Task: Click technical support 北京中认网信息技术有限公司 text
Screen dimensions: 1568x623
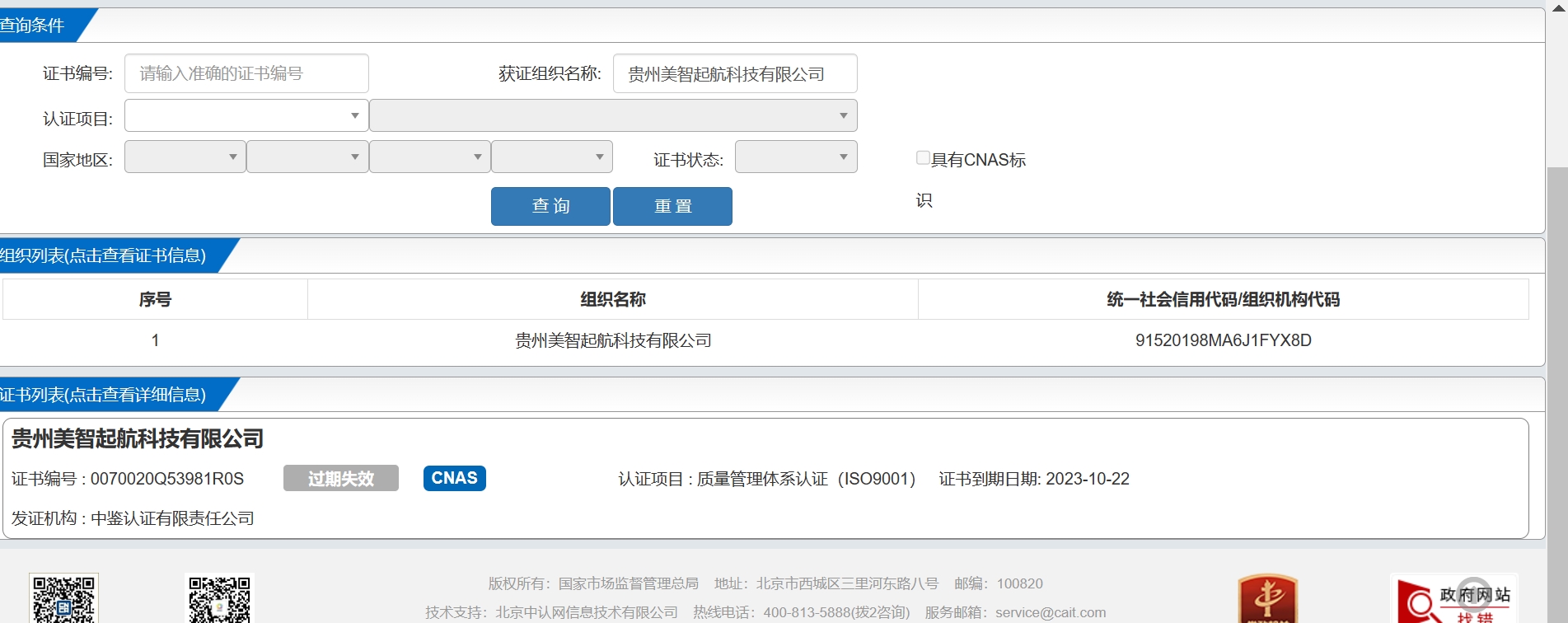Action: [587, 612]
